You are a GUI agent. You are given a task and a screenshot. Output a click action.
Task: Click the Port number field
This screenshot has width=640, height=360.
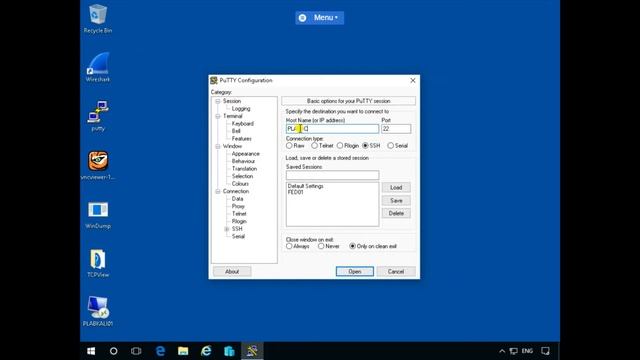[x=396, y=129]
